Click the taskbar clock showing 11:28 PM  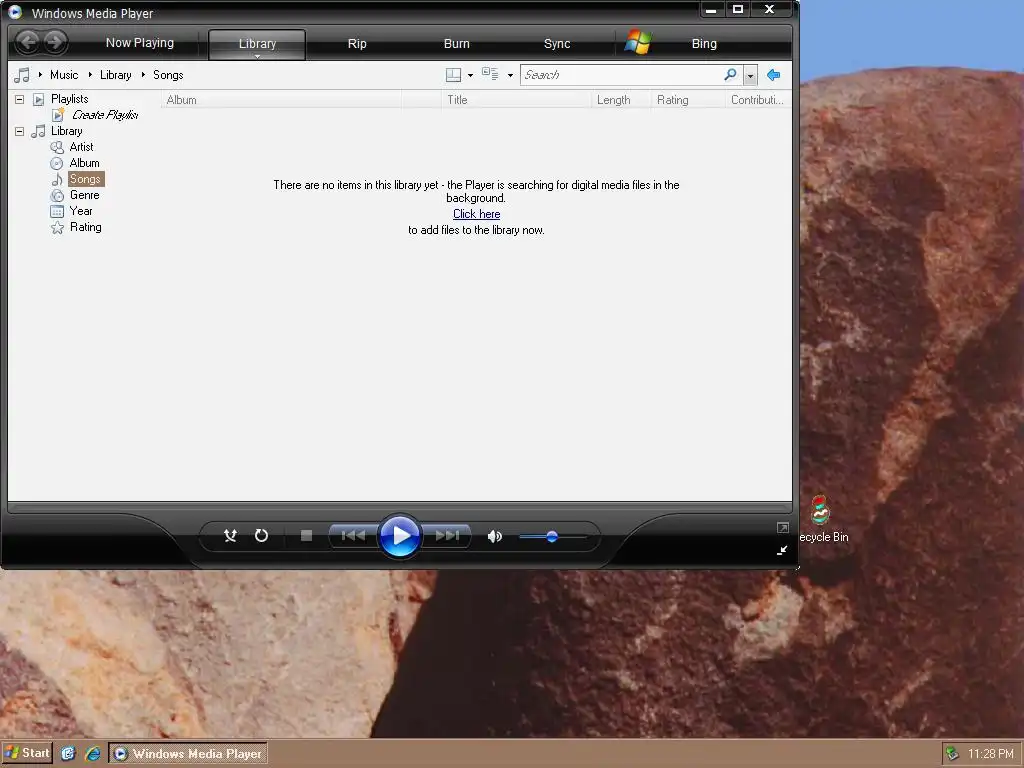click(x=991, y=754)
